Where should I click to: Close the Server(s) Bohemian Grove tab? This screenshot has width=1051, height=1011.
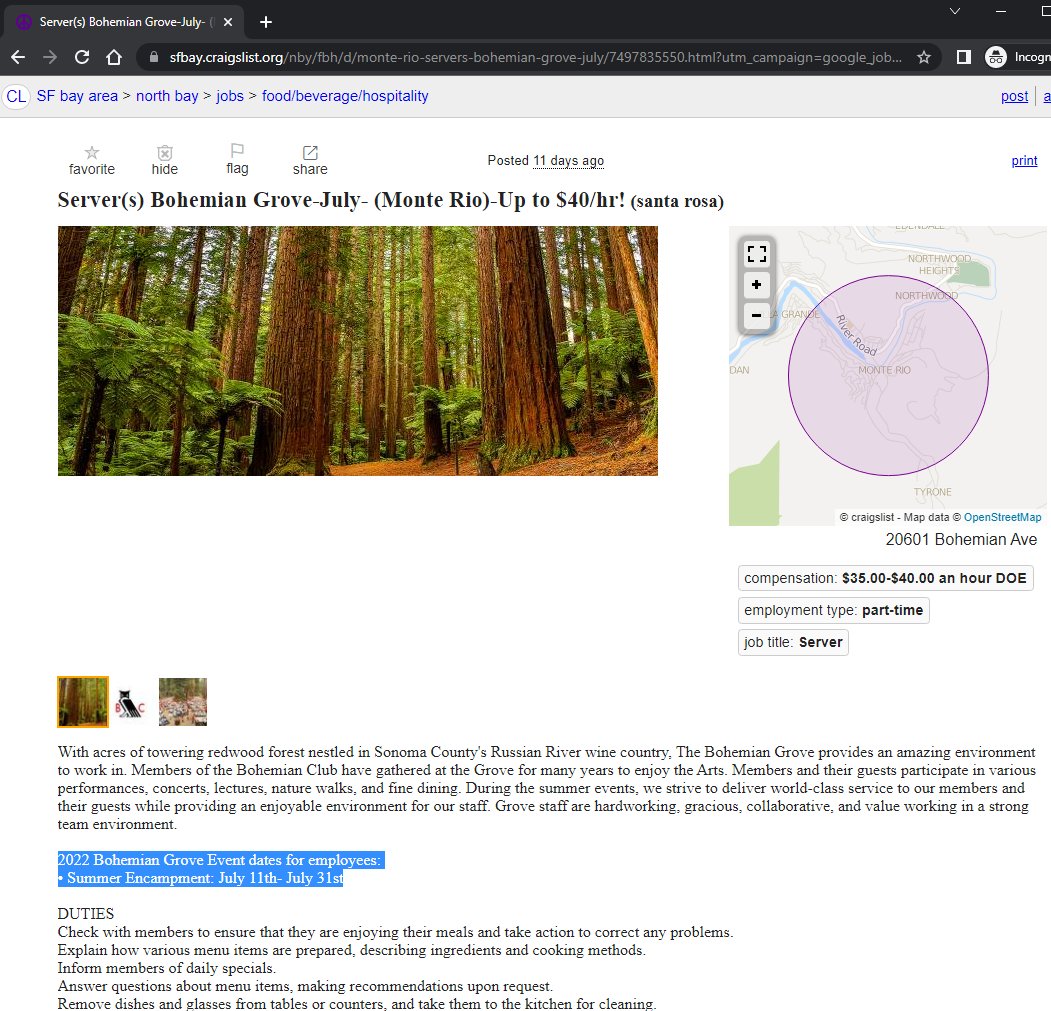click(x=228, y=22)
